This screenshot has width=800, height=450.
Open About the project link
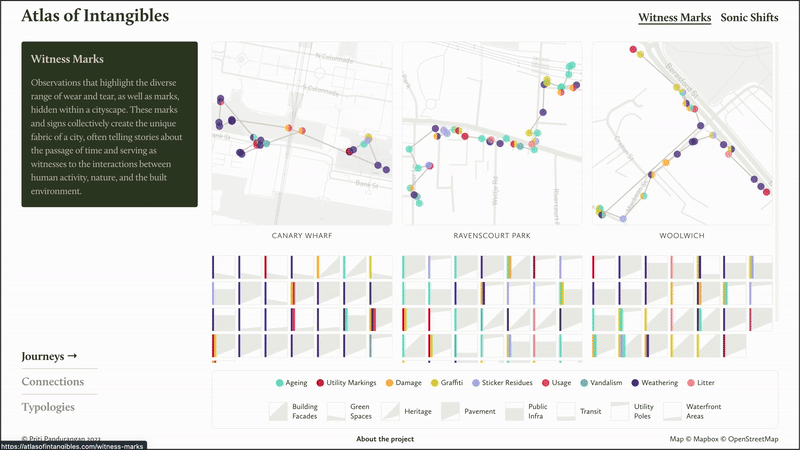coord(385,439)
